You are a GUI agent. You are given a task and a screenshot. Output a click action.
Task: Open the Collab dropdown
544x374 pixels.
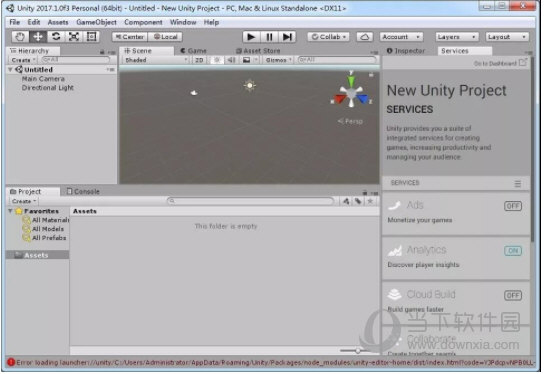pos(328,37)
